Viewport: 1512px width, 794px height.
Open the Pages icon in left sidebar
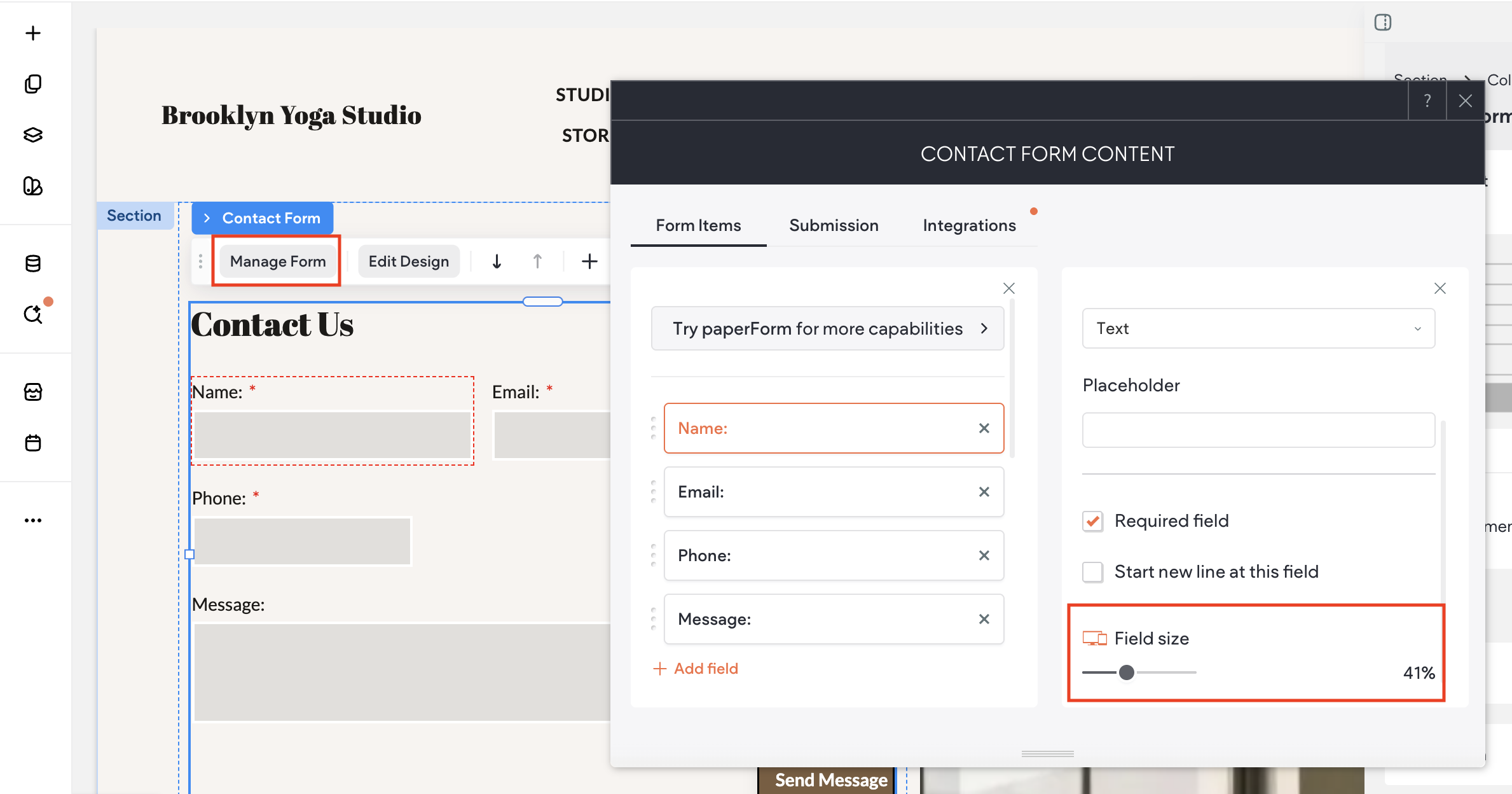coord(33,84)
